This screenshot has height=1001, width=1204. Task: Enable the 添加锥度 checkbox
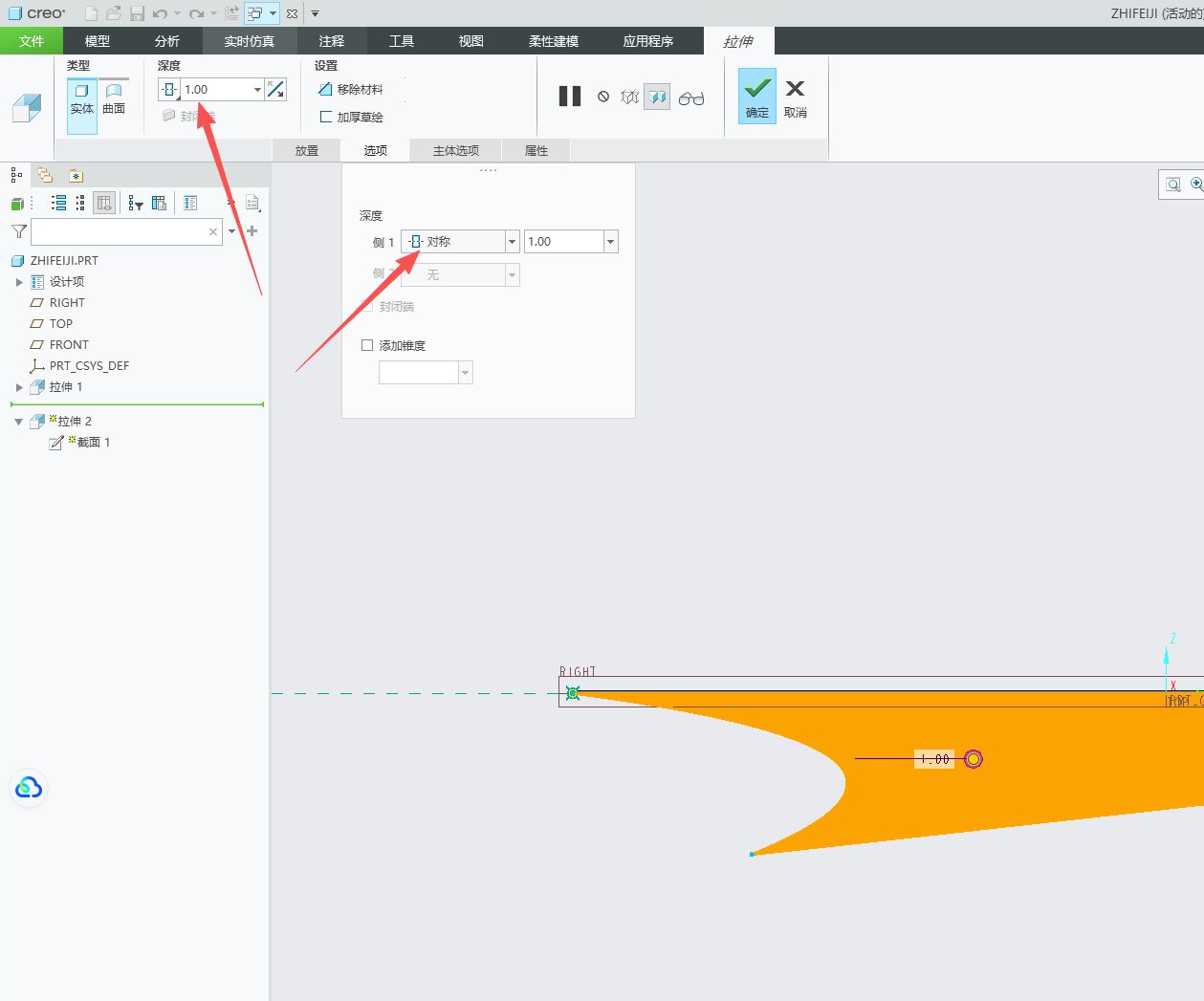click(367, 345)
